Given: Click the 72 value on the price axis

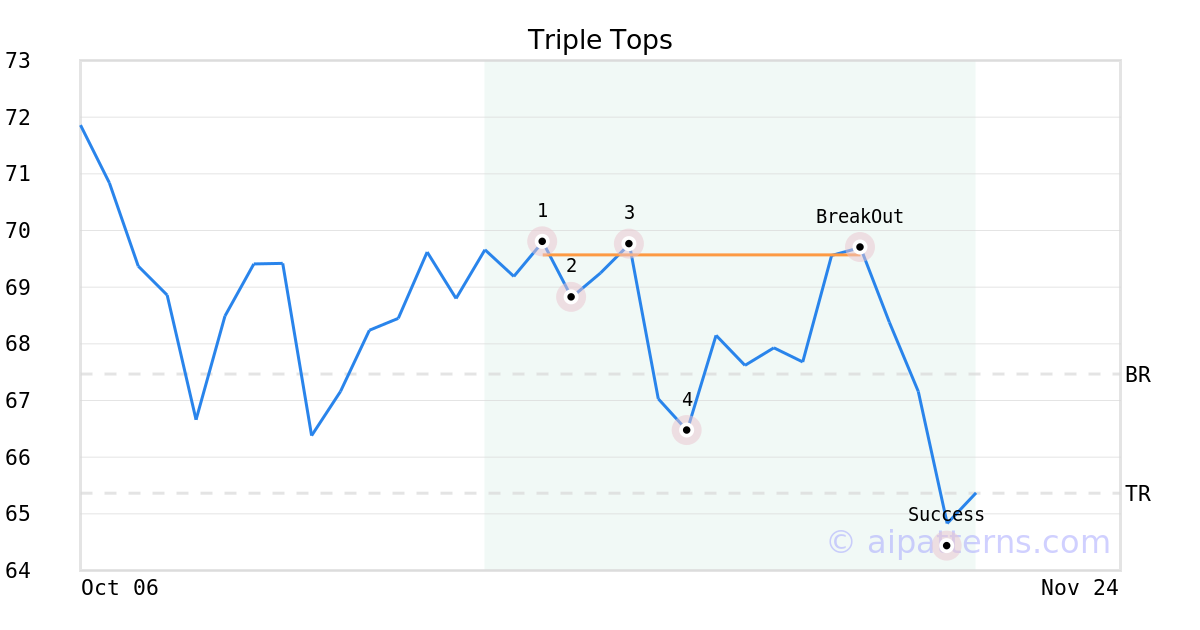Looking at the screenshot, I should (18, 118).
